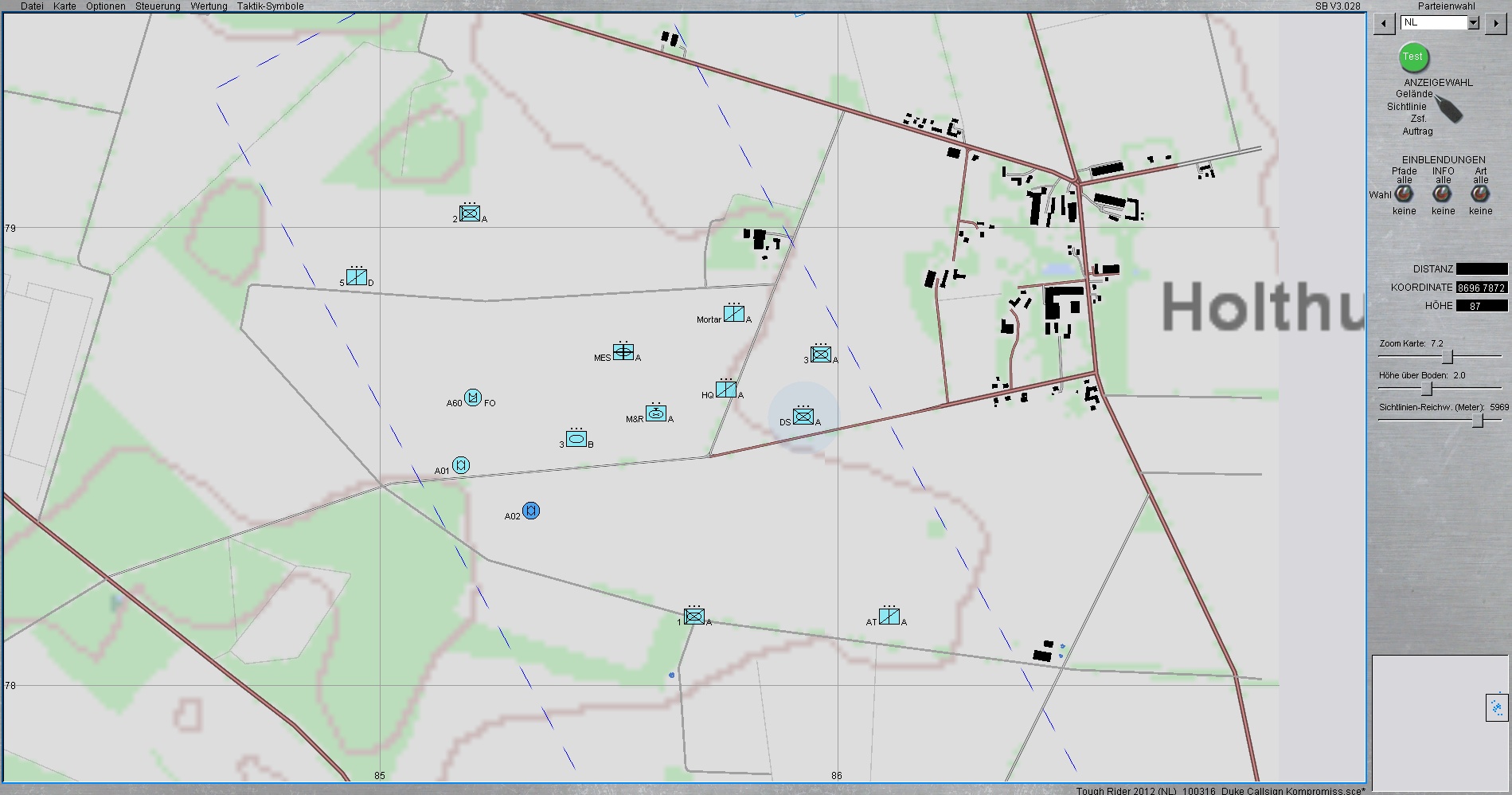Select the DS unit symbol
This screenshot has height=795, width=1512.
(803, 417)
